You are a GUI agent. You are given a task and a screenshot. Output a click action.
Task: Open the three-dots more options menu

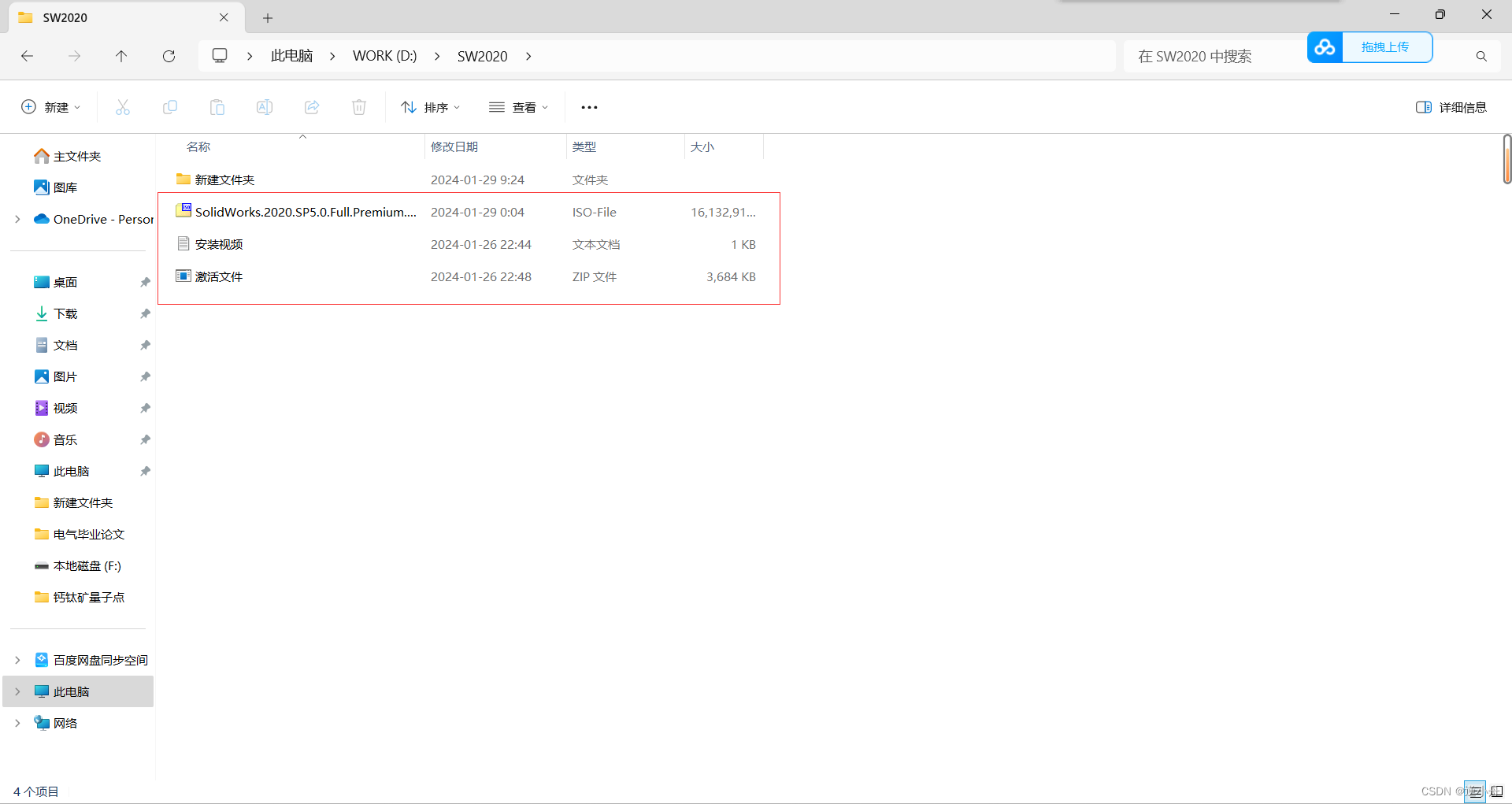[589, 107]
